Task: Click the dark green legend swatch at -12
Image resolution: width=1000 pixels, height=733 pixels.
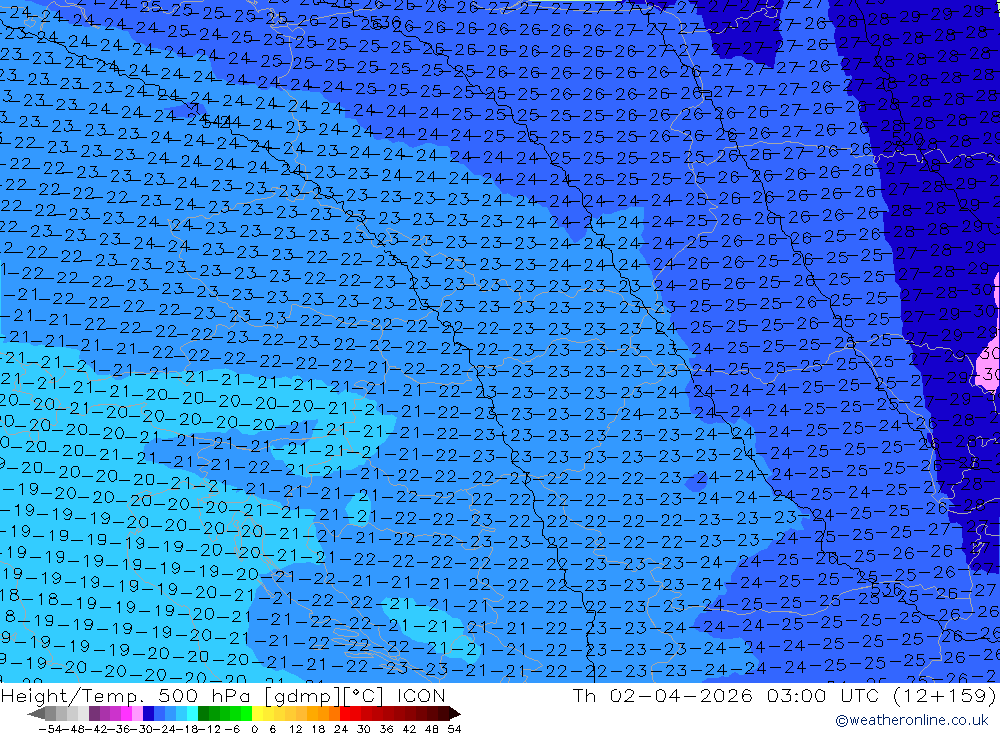Action: click(x=203, y=714)
